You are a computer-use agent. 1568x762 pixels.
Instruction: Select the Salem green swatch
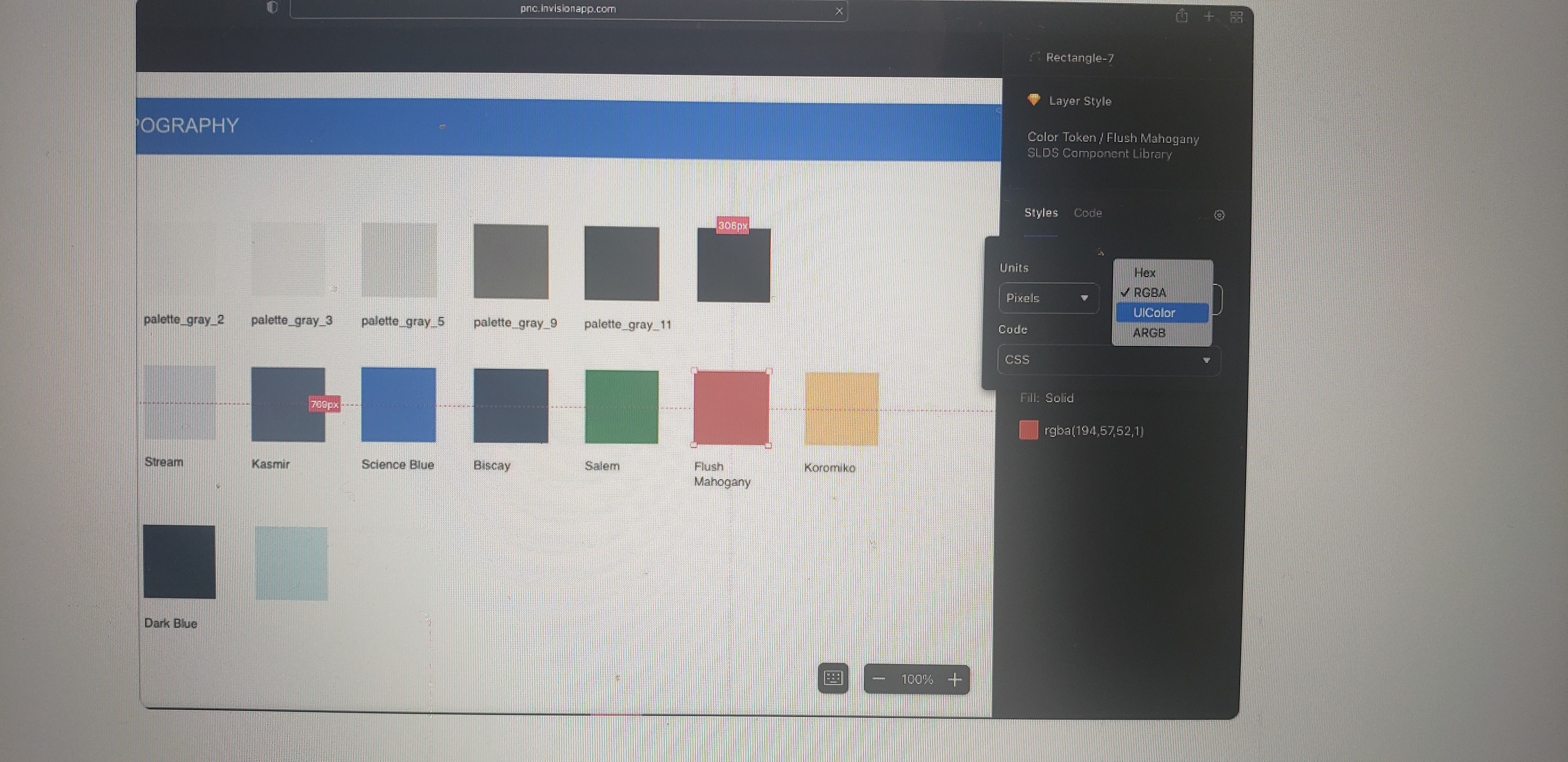coord(621,407)
